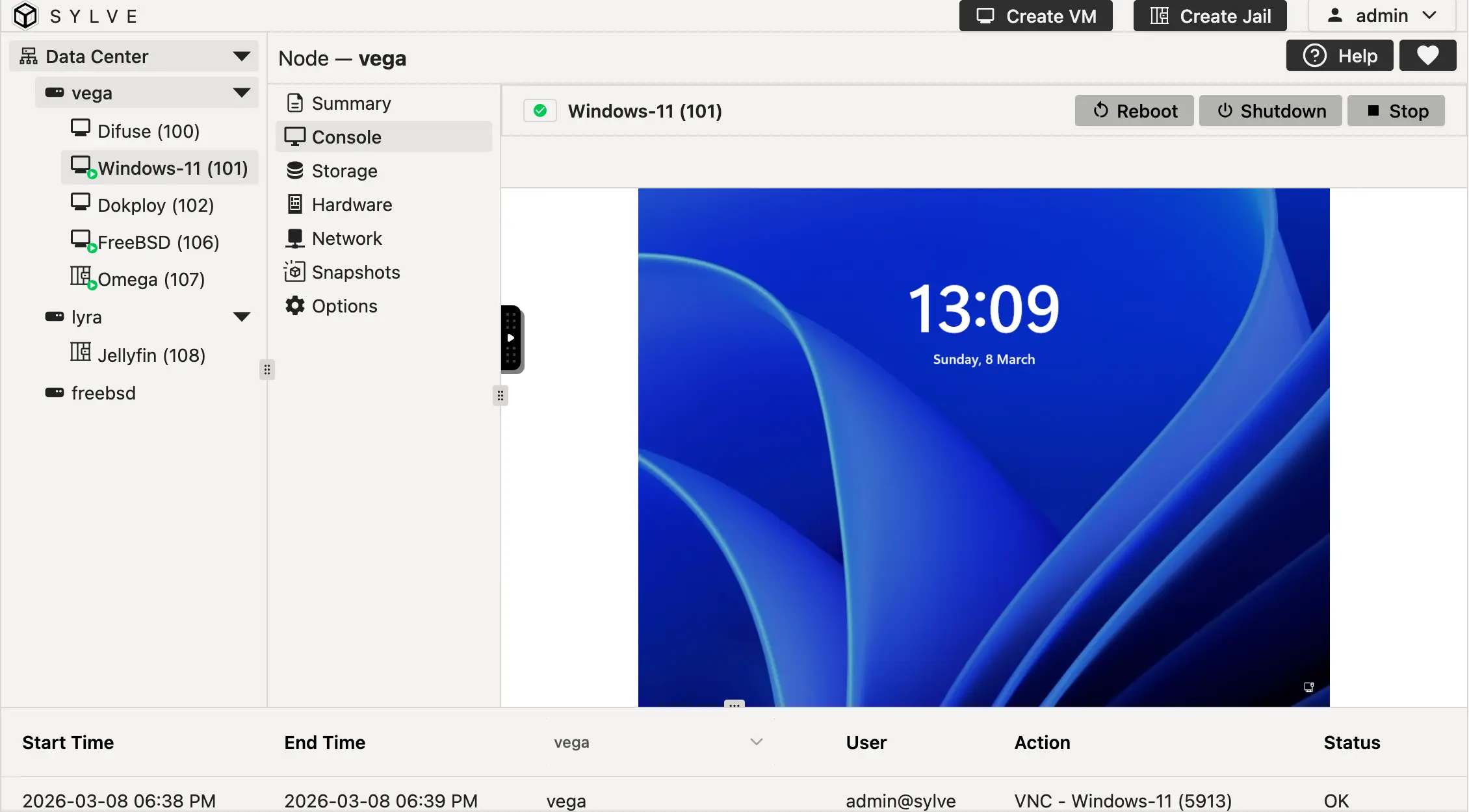Collapse the Data Center tree
Image resolution: width=1469 pixels, height=812 pixels.
point(242,55)
